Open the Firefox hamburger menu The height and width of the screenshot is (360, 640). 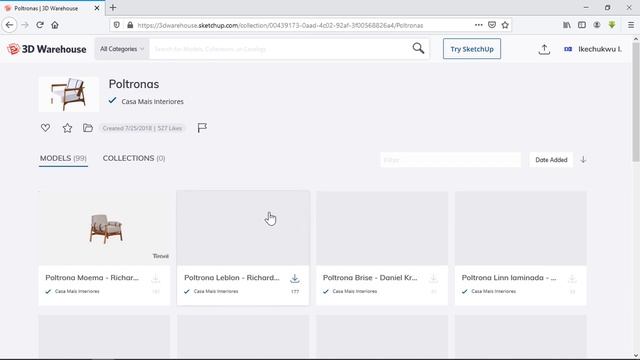tap(631, 25)
